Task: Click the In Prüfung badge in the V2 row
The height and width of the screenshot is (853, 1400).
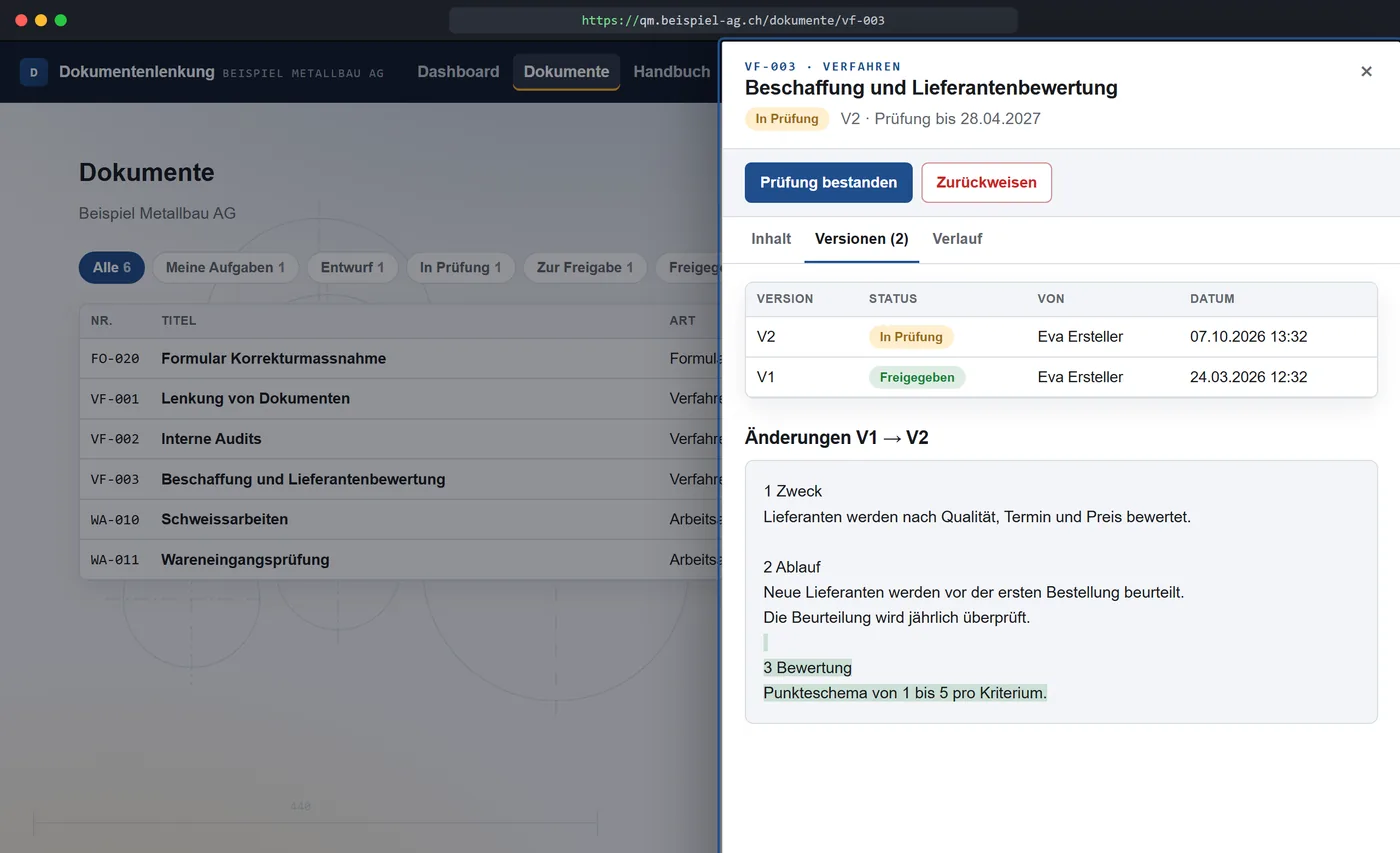Action: click(911, 337)
